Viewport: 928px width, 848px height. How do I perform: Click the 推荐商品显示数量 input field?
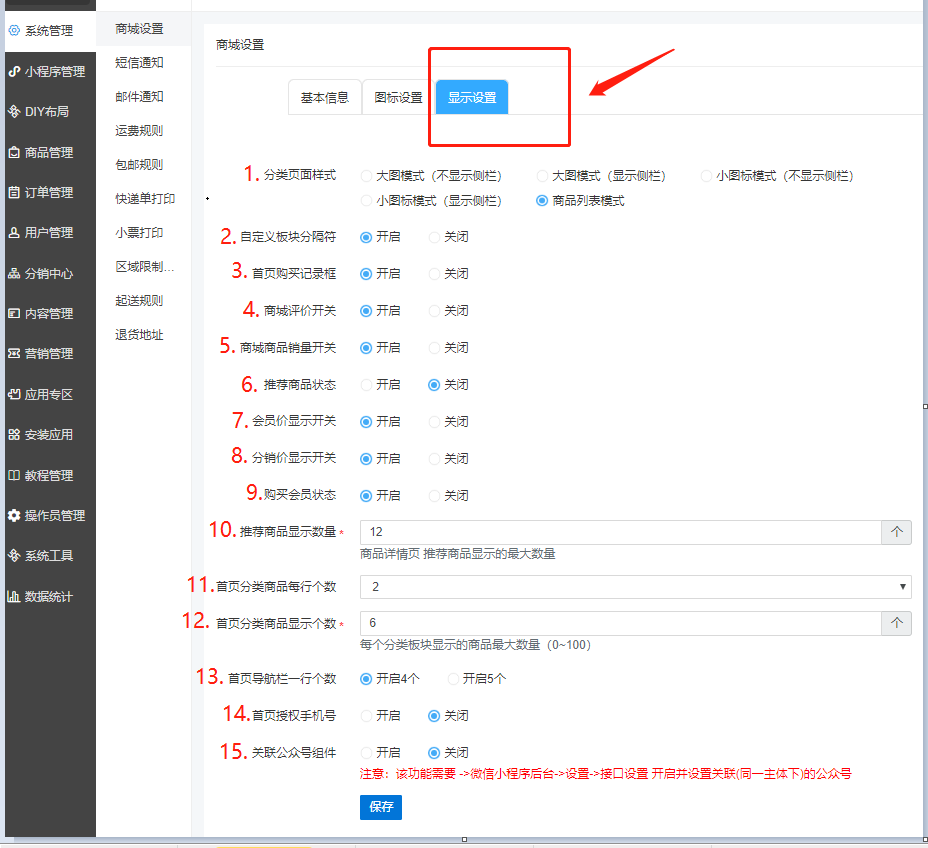[620, 532]
